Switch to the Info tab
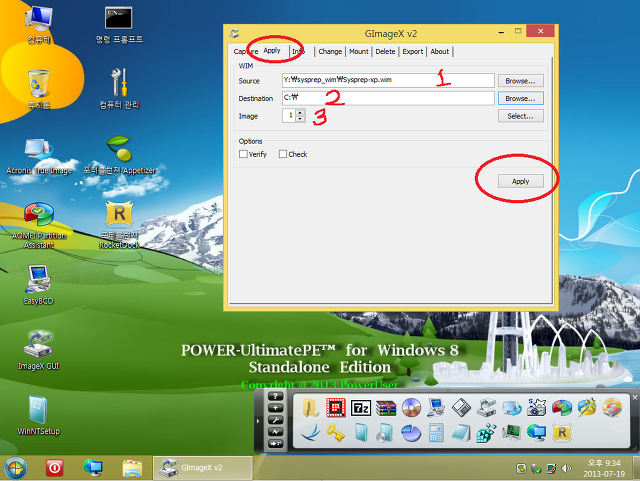 (x=298, y=51)
